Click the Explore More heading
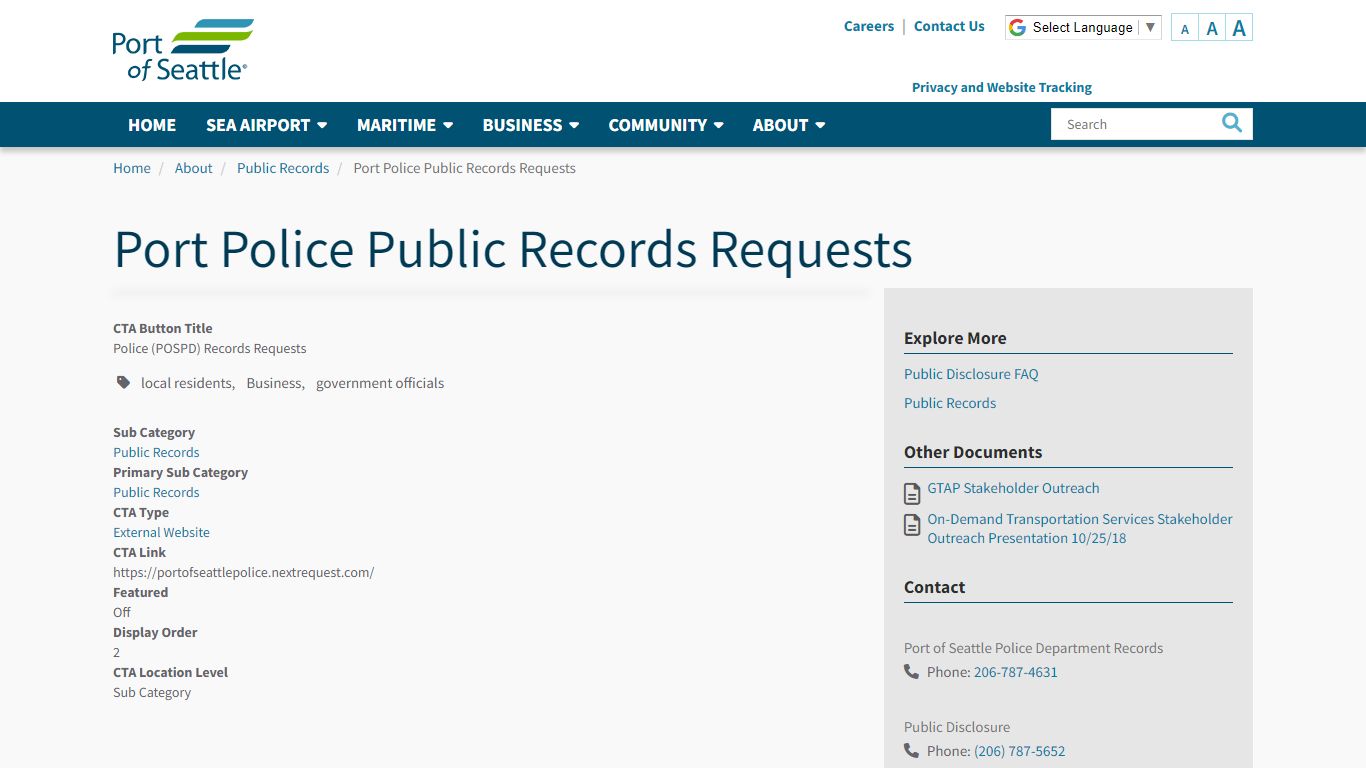Screen dimensions: 1366x768 coord(955,338)
